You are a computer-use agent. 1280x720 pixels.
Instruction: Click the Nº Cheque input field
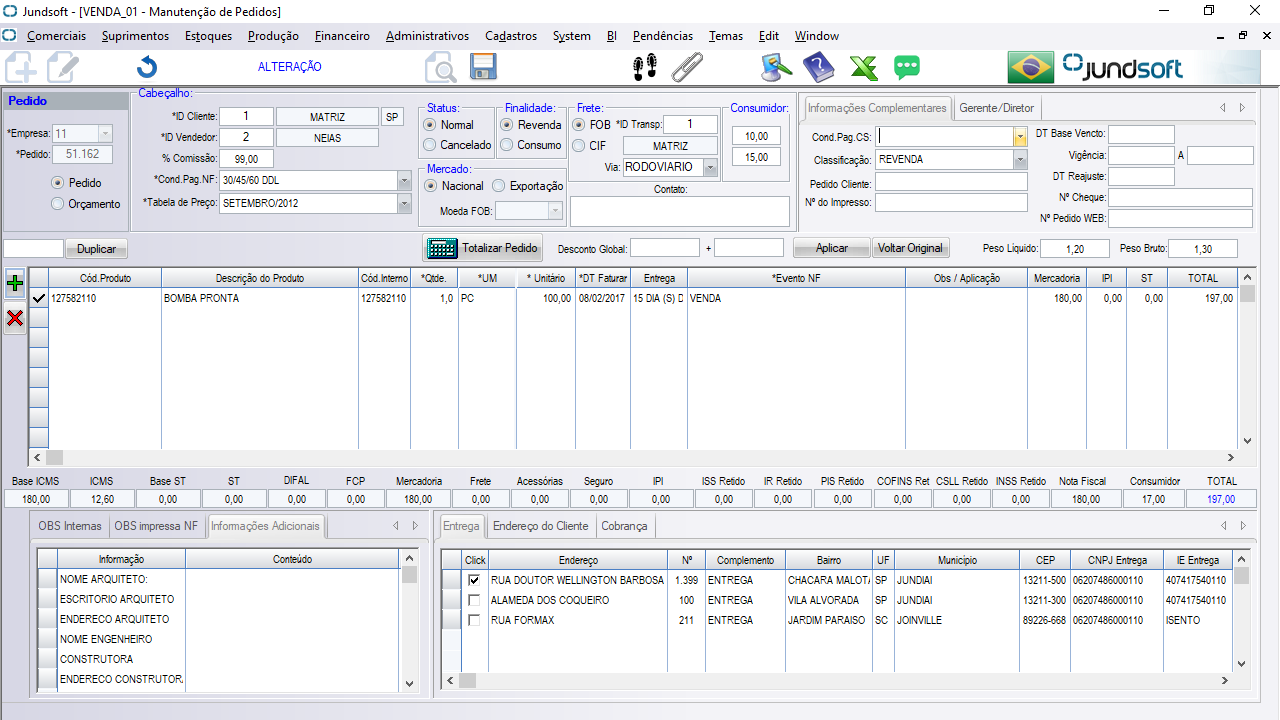(1180, 197)
